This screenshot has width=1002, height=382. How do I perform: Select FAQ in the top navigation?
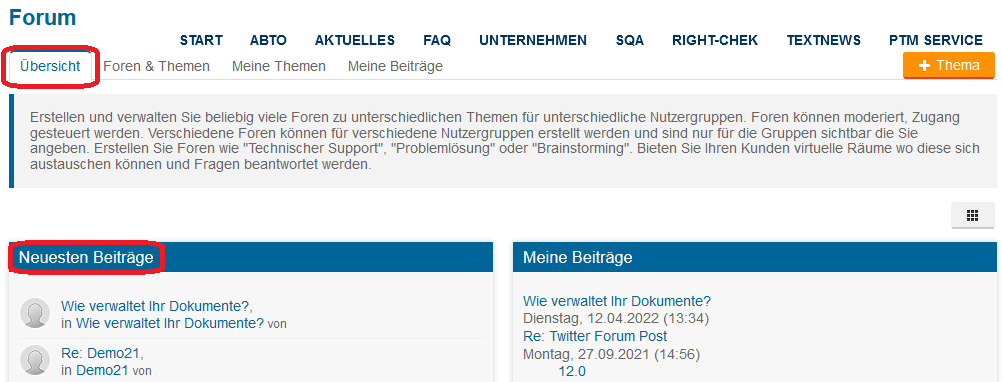click(x=437, y=40)
